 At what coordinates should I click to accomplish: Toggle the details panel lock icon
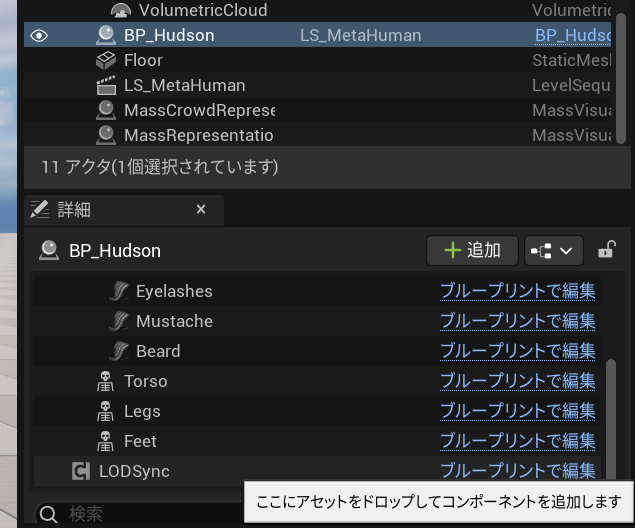[x=606, y=250]
